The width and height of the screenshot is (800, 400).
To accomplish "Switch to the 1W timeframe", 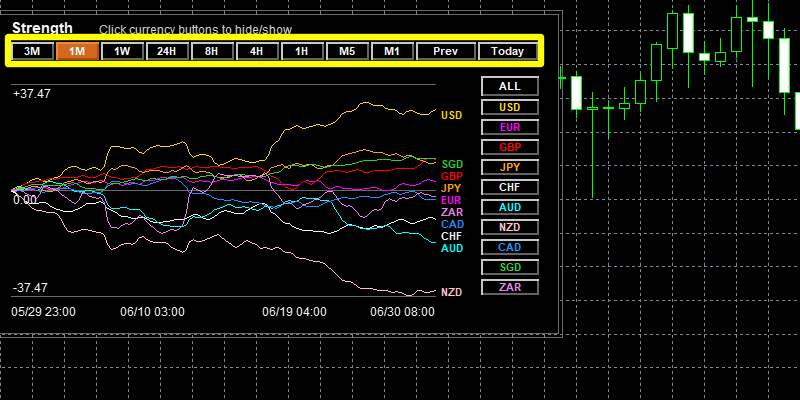I will pyautogui.click(x=122, y=51).
